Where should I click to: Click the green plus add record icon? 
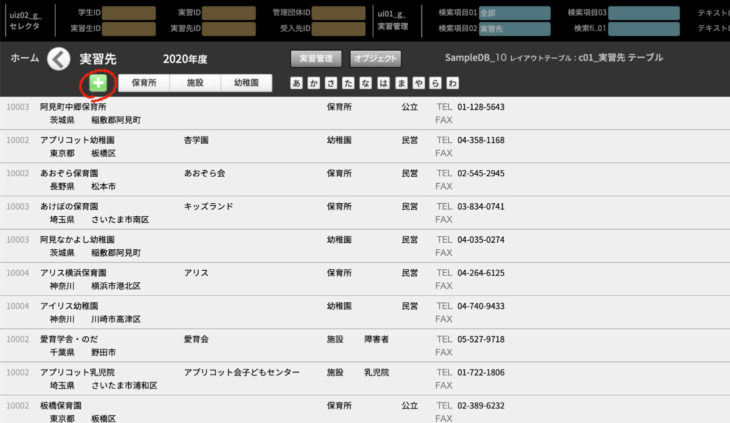click(100, 83)
